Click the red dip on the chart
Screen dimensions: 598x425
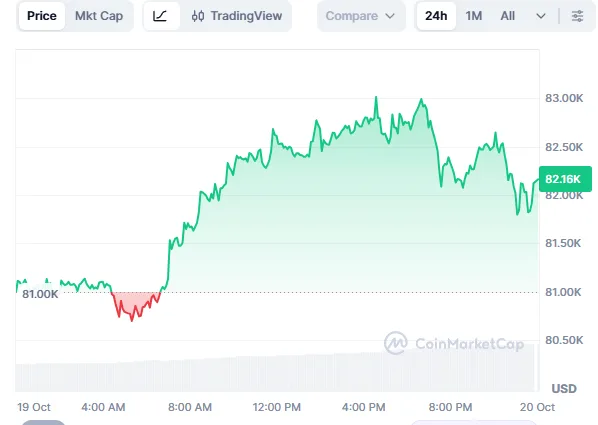(x=135, y=305)
